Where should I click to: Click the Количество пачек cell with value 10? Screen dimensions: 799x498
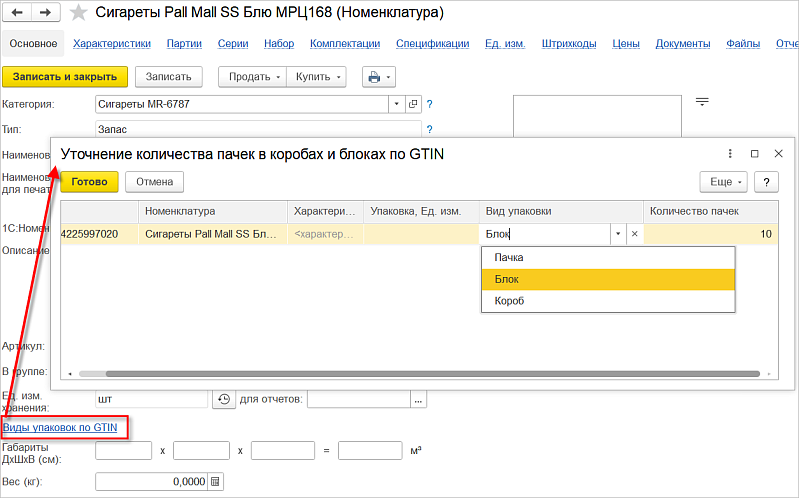[x=711, y=234]
